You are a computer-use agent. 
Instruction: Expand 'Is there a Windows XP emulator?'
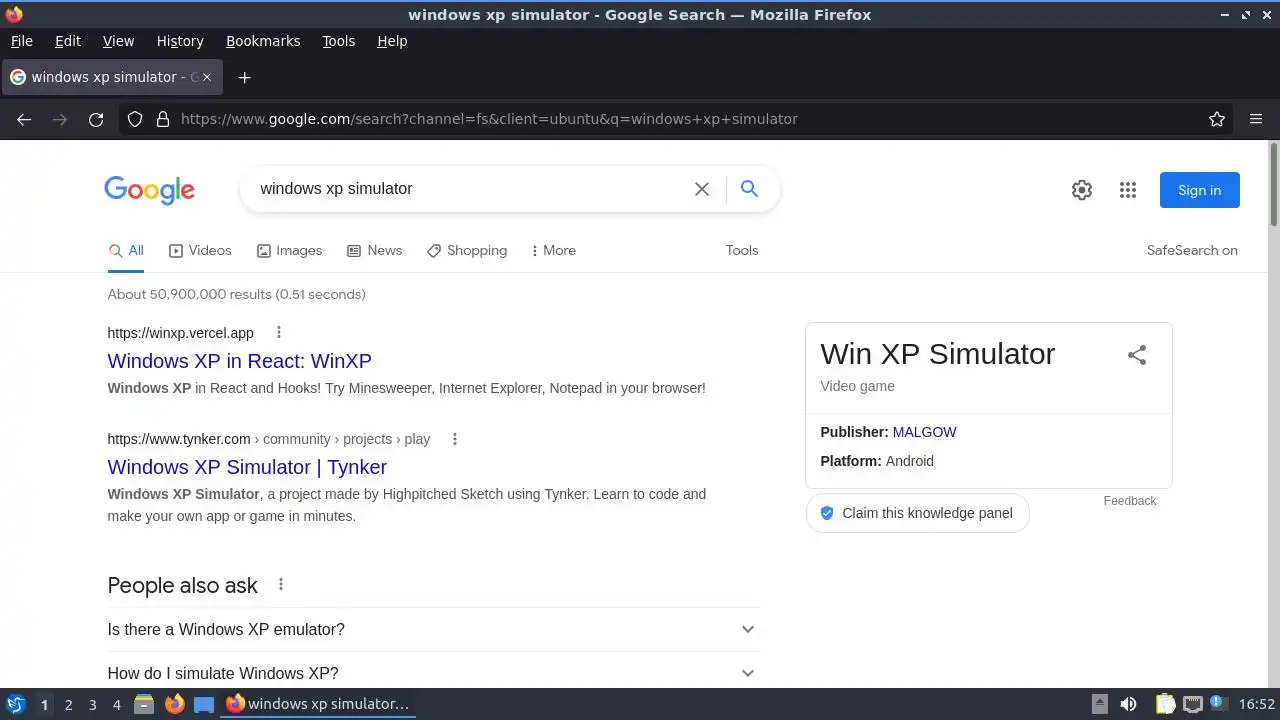pos(433,629)
